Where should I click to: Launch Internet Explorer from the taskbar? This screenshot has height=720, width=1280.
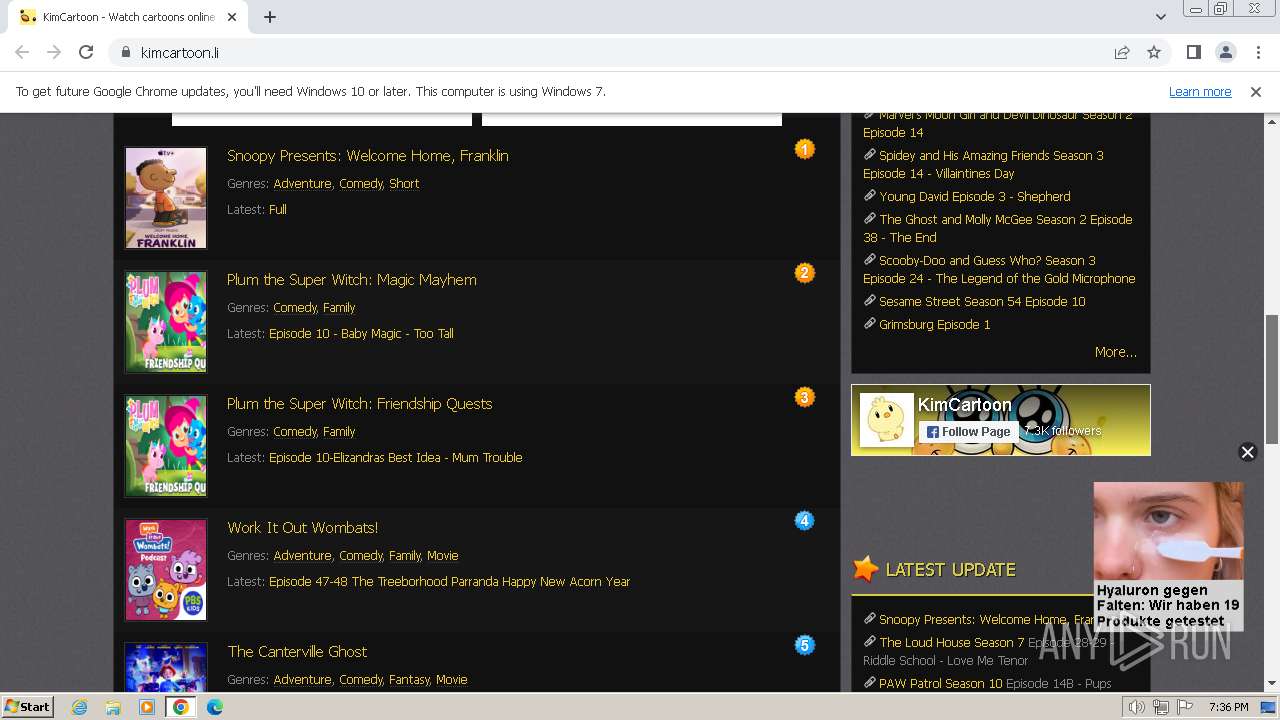coord(79,707)
